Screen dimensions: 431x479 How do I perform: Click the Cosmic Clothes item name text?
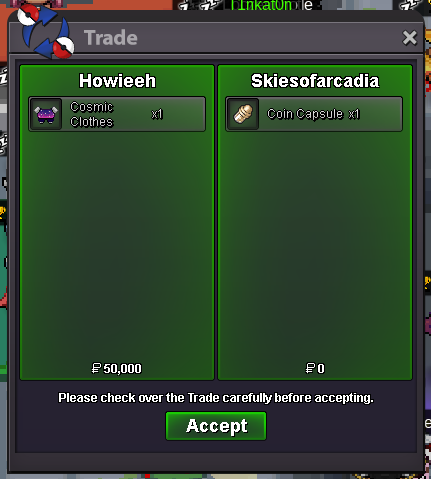(x=92, y=114)
